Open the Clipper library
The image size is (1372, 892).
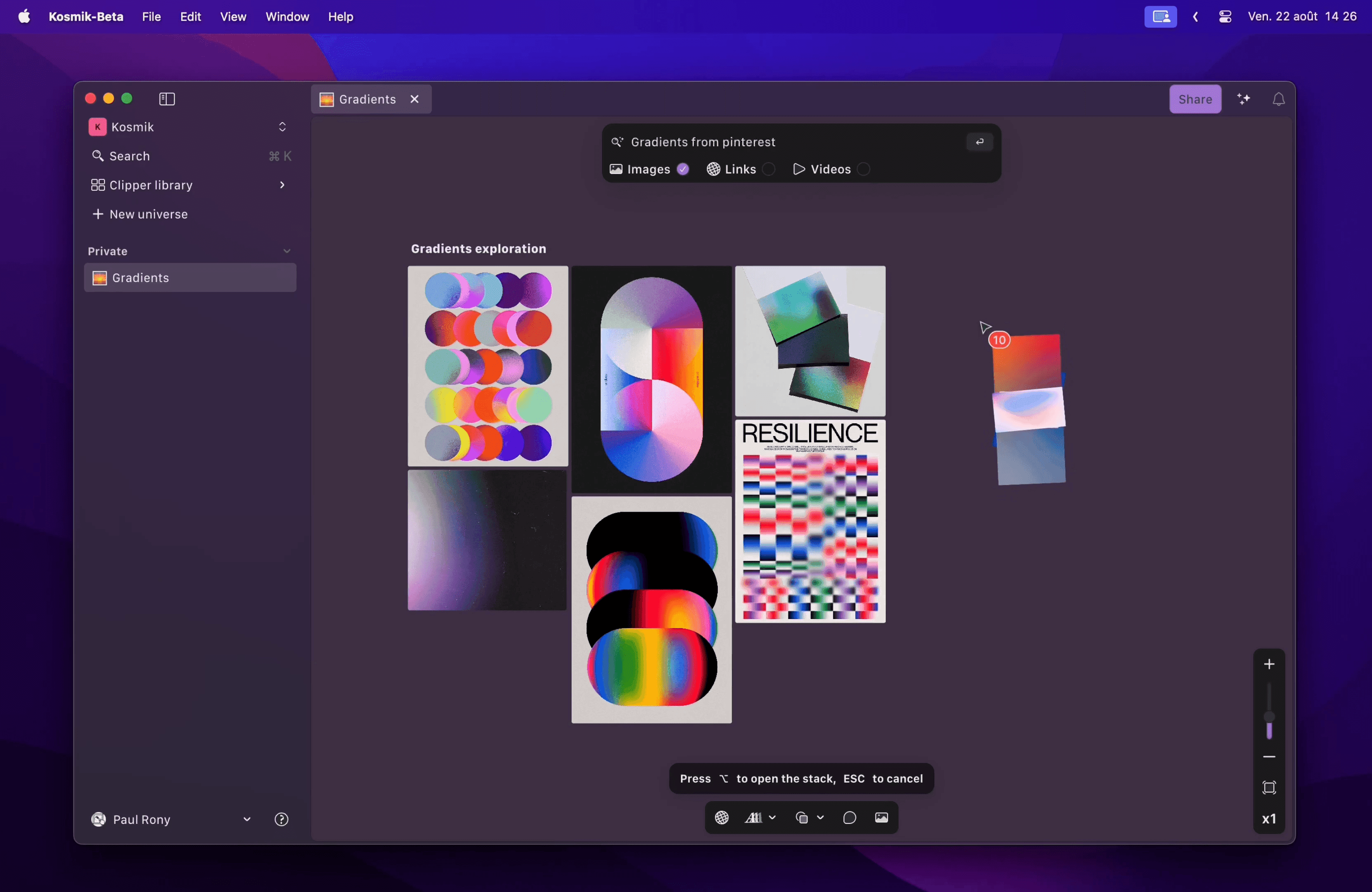190,185
